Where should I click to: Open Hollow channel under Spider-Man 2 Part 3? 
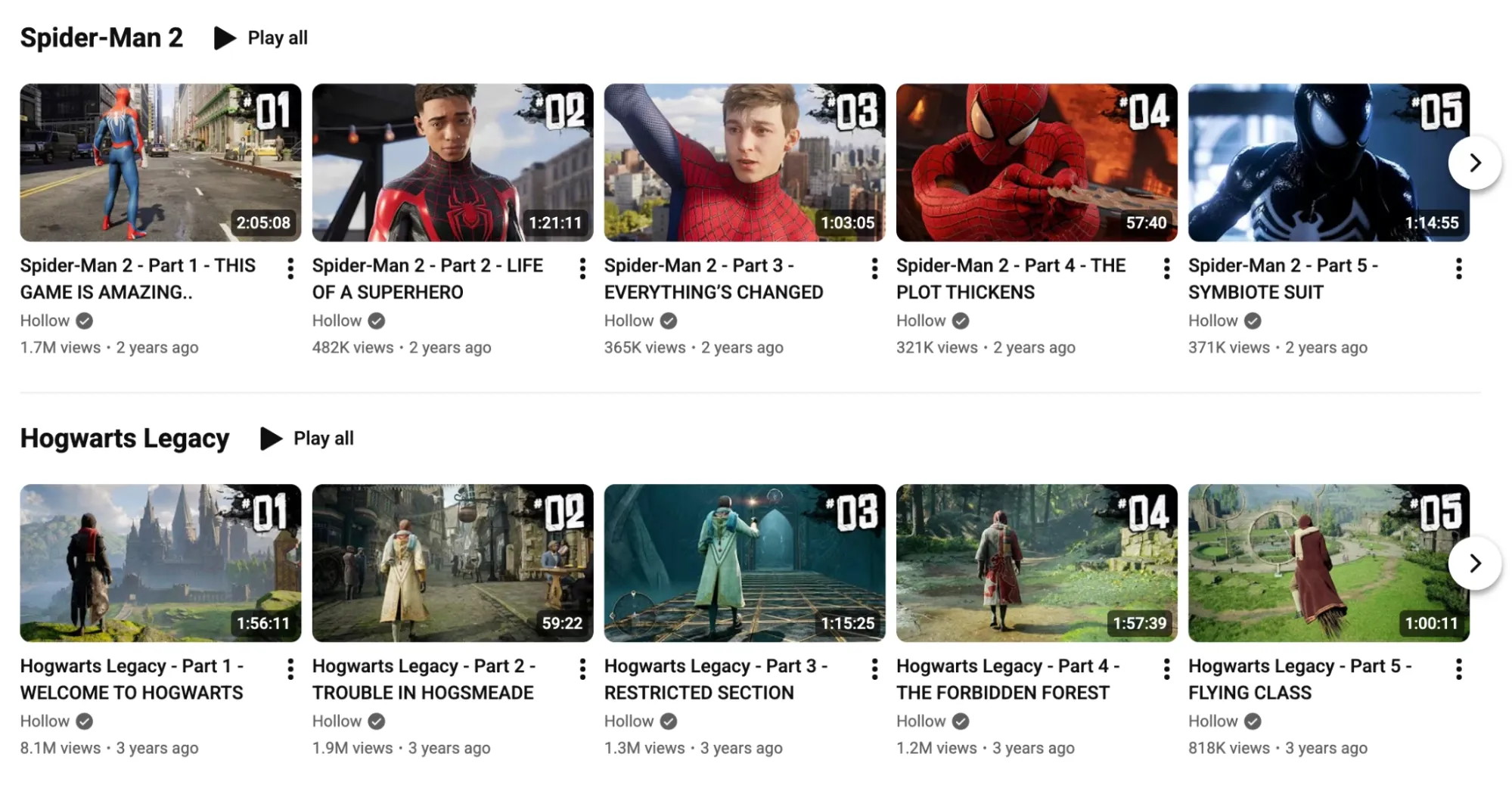click(629, 321)
